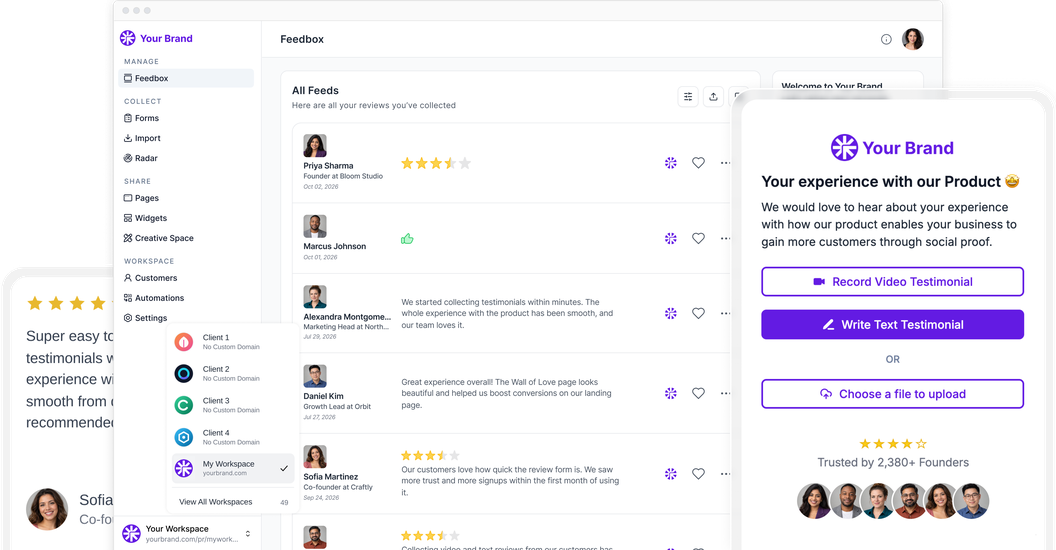Click Write Text Testimonial button
The width and height of the screenshot is (1056, 550).
[892, 324]
